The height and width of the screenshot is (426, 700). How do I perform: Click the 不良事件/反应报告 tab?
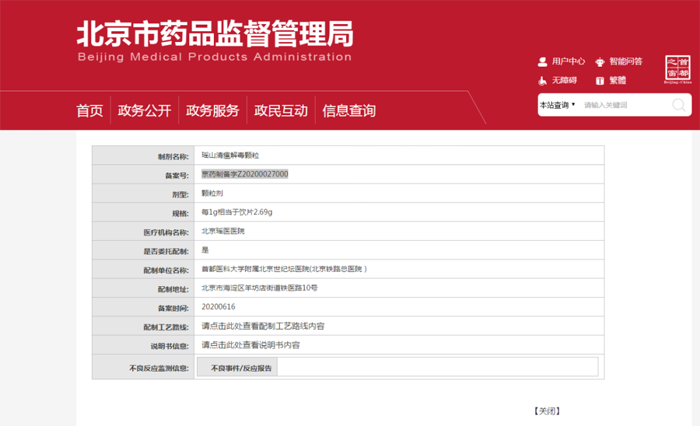pos(241,368)
